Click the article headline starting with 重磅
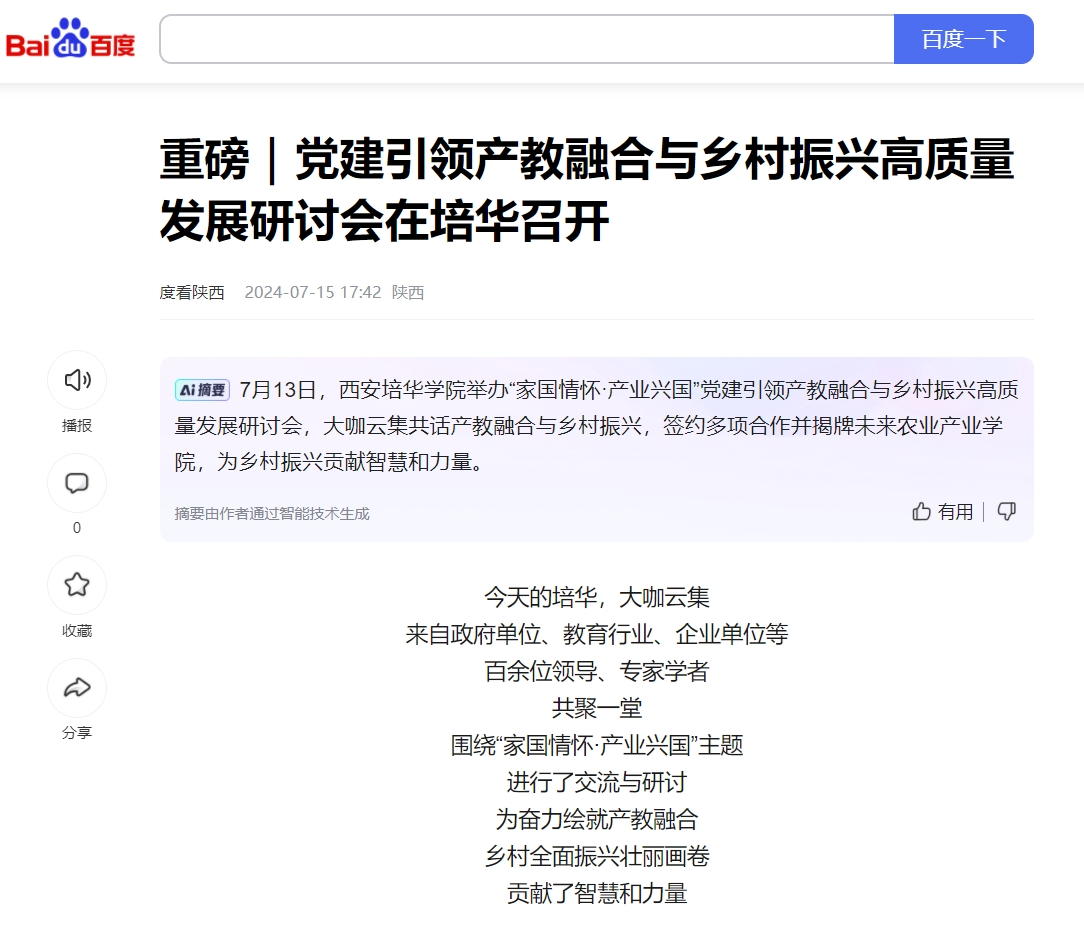Screen dimensions: 1084x935 pyautogui.click(x=587, y=190)
